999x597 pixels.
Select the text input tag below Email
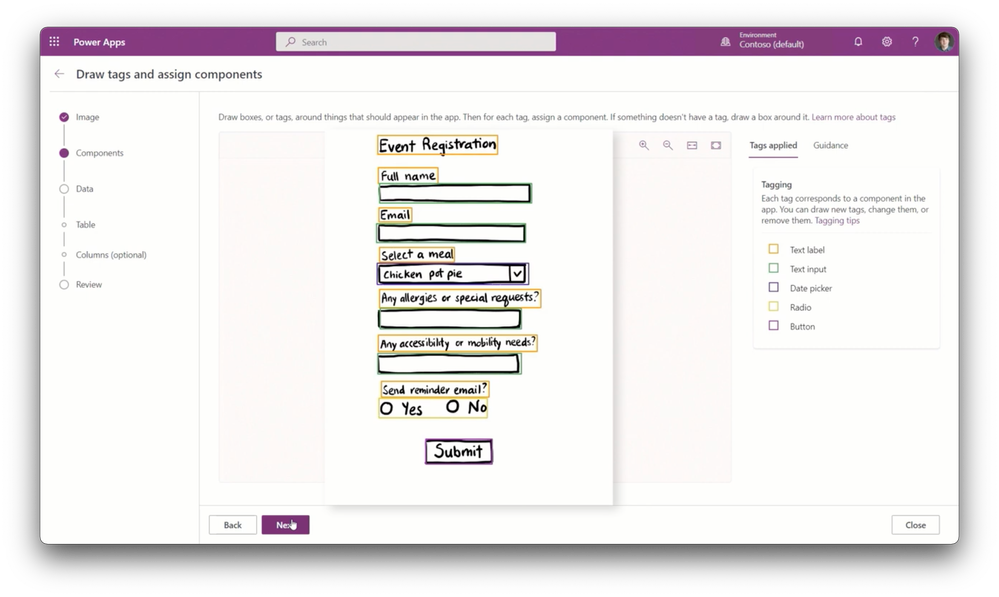[x=451, y=233]
